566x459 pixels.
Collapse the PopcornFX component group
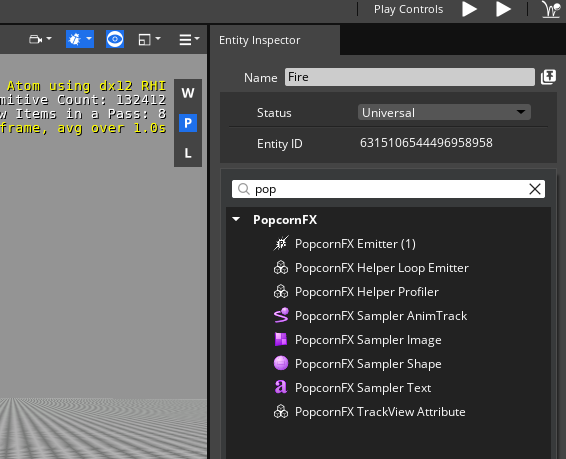tap(236, 219)
